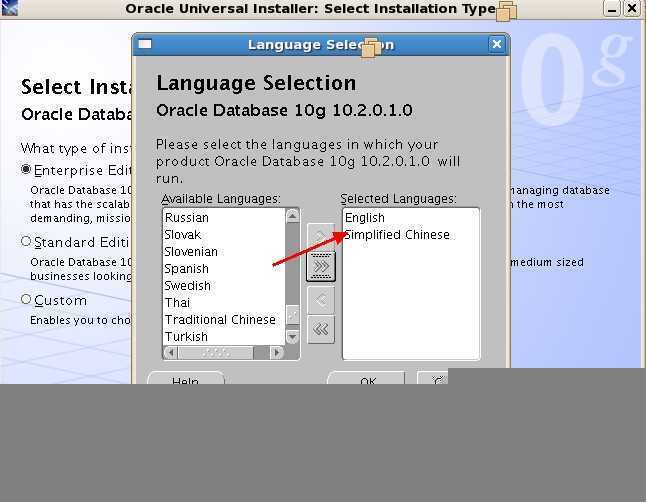Click the Available Languages horizontal scroll right arrow

click(277, 352)
